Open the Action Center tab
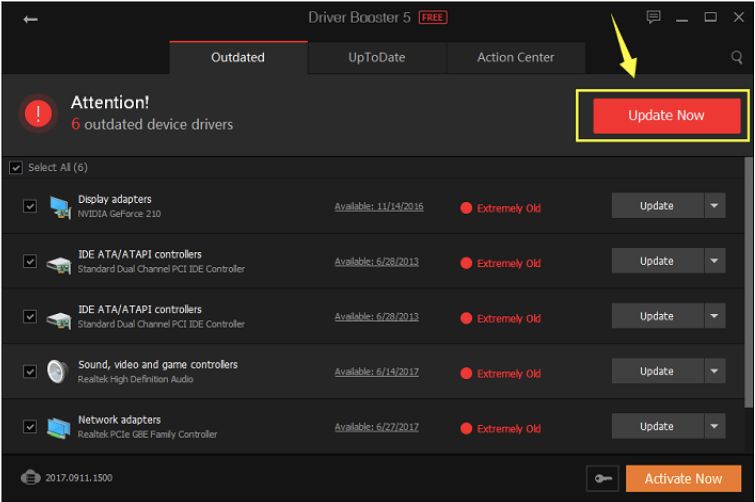 click(x=516, y=58)
